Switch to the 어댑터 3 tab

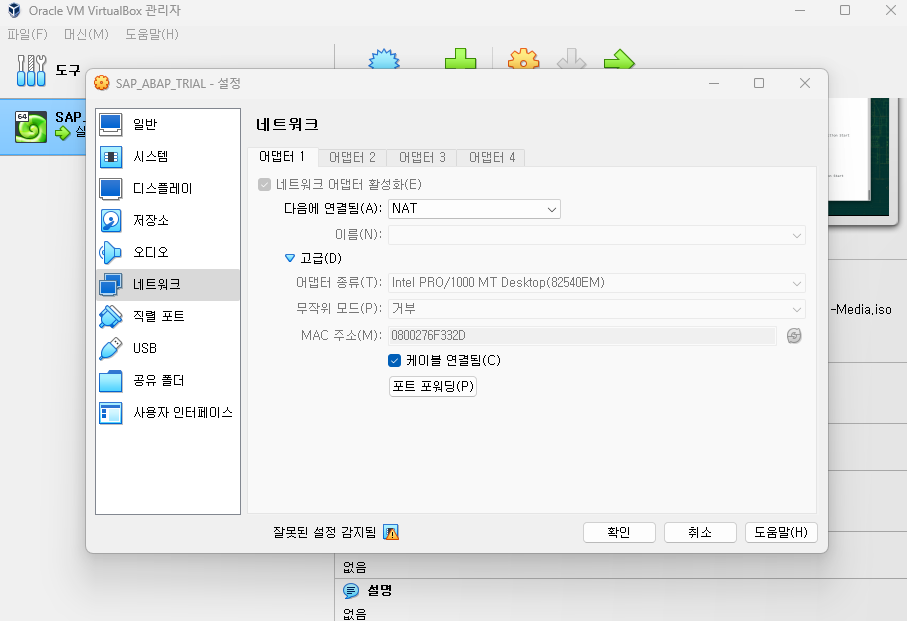pyautogui.click(x=422, y=157)
